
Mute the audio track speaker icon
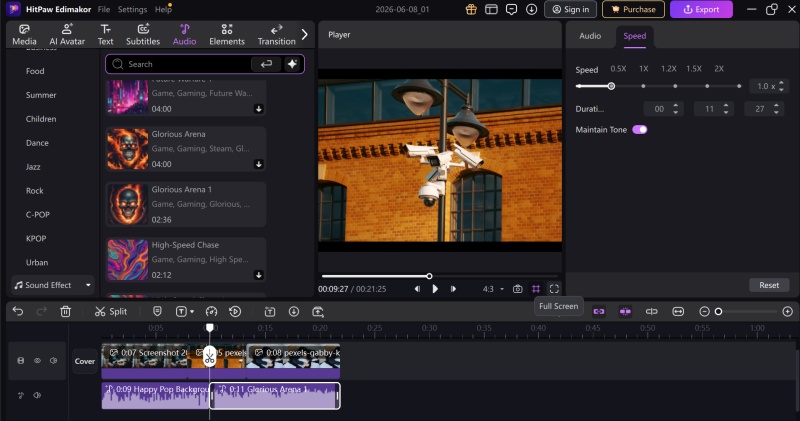pos(37,395)
